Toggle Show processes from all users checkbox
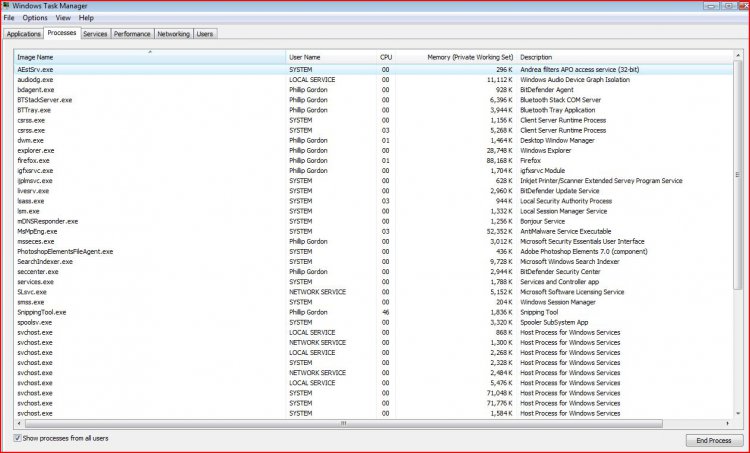750x453 pixels. (x=18, y=438)
